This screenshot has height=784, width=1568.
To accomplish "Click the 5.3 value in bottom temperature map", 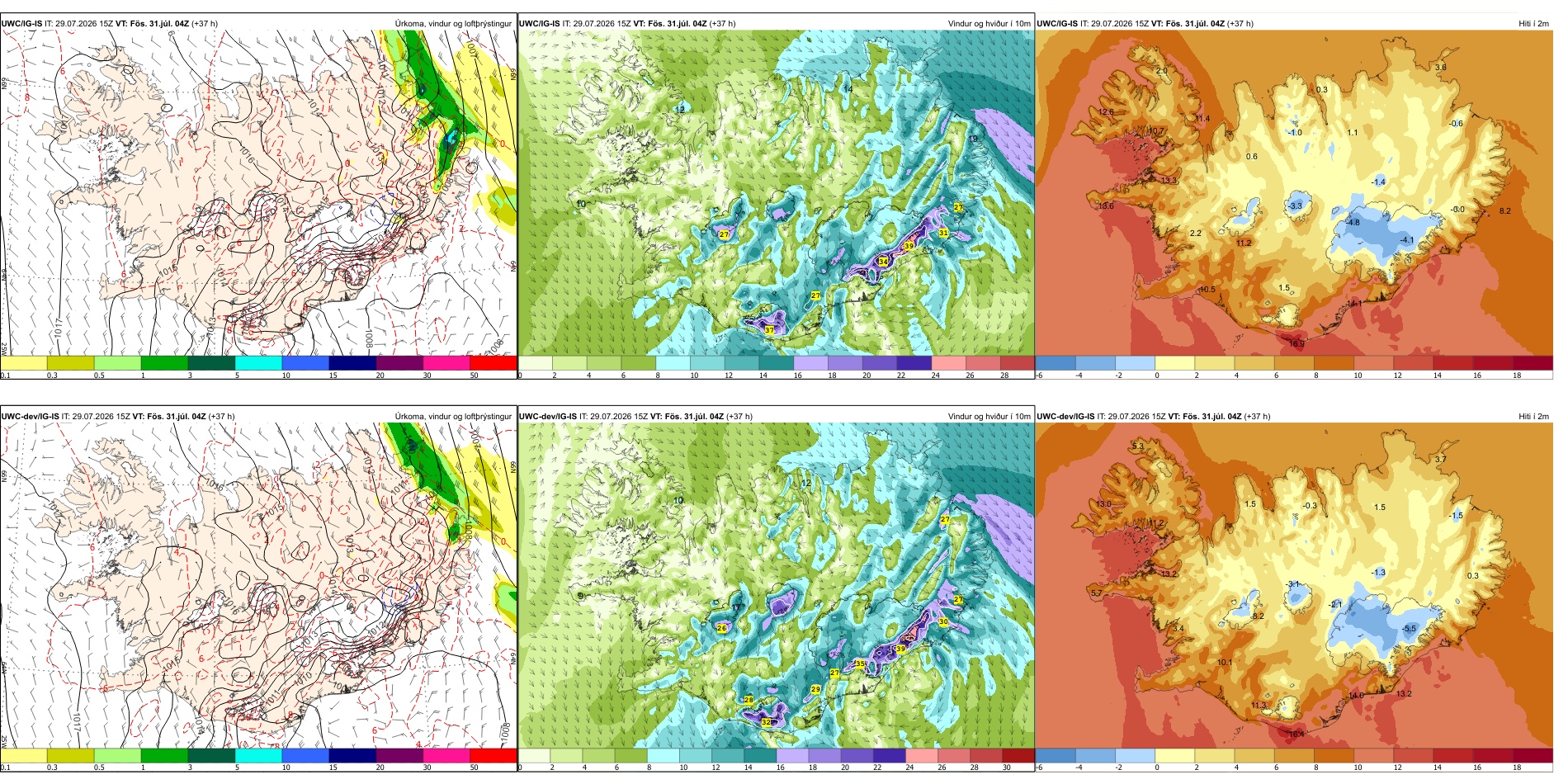I will 1137,446.
